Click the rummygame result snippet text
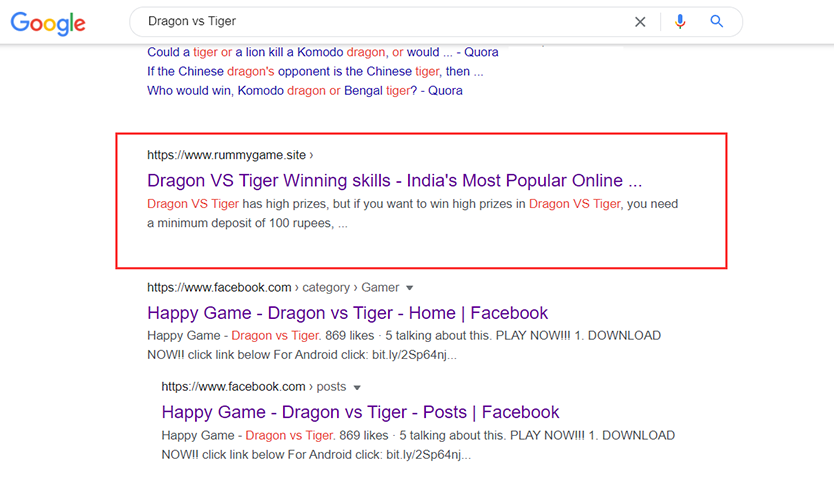 (413, 214)
